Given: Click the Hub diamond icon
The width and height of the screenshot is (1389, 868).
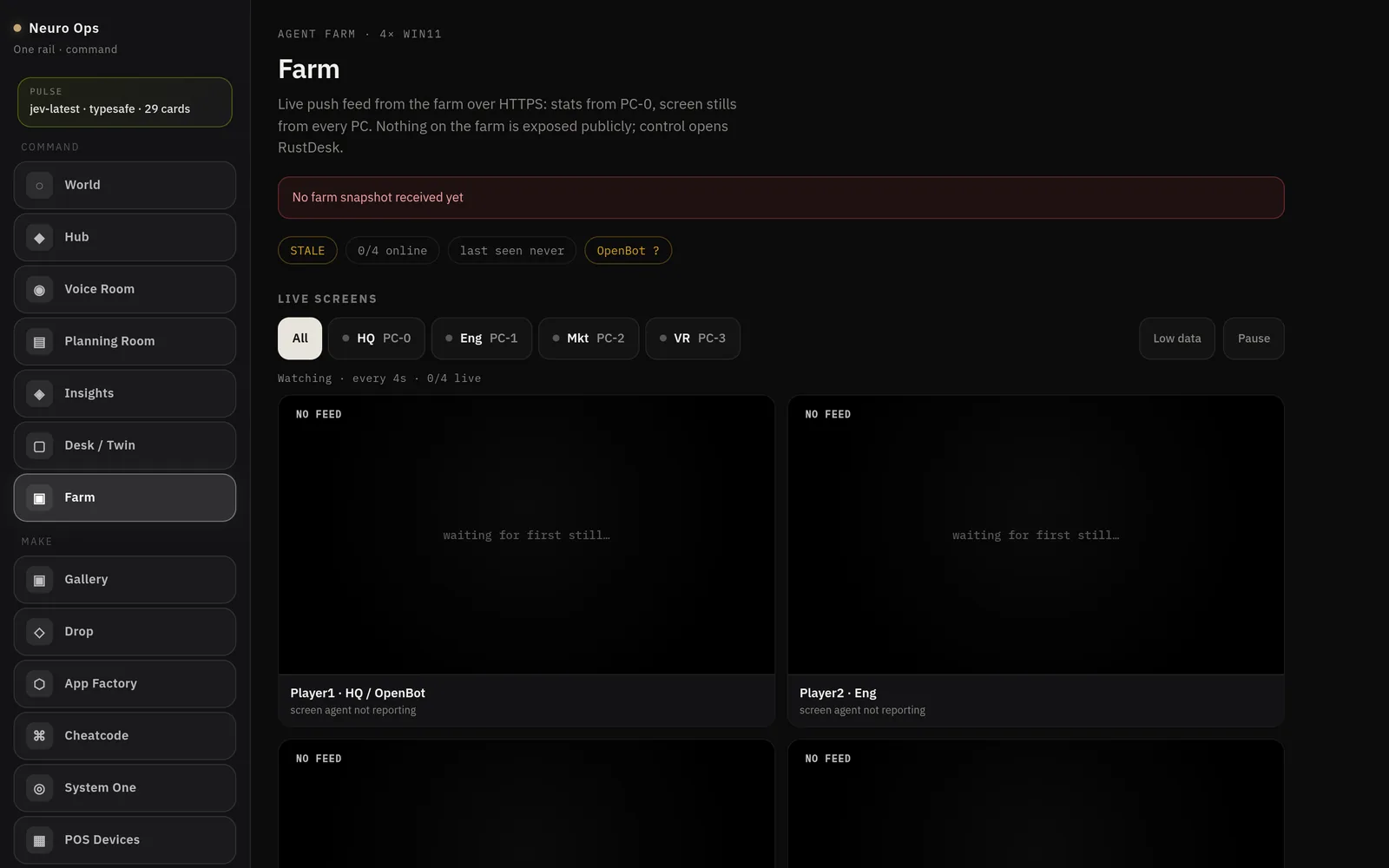Looking at the screenshot, I should [39, 237].
